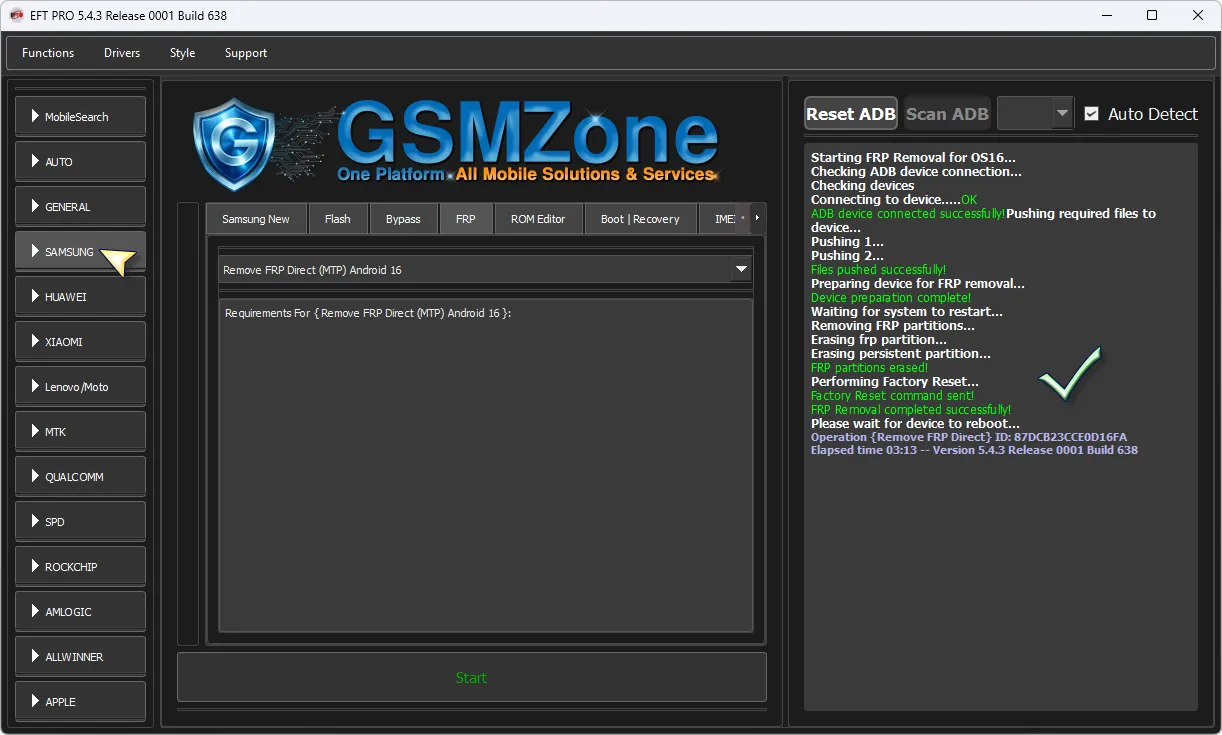
Task: Click the arrow icon beside XIAOMI
Action: (35, 342)
